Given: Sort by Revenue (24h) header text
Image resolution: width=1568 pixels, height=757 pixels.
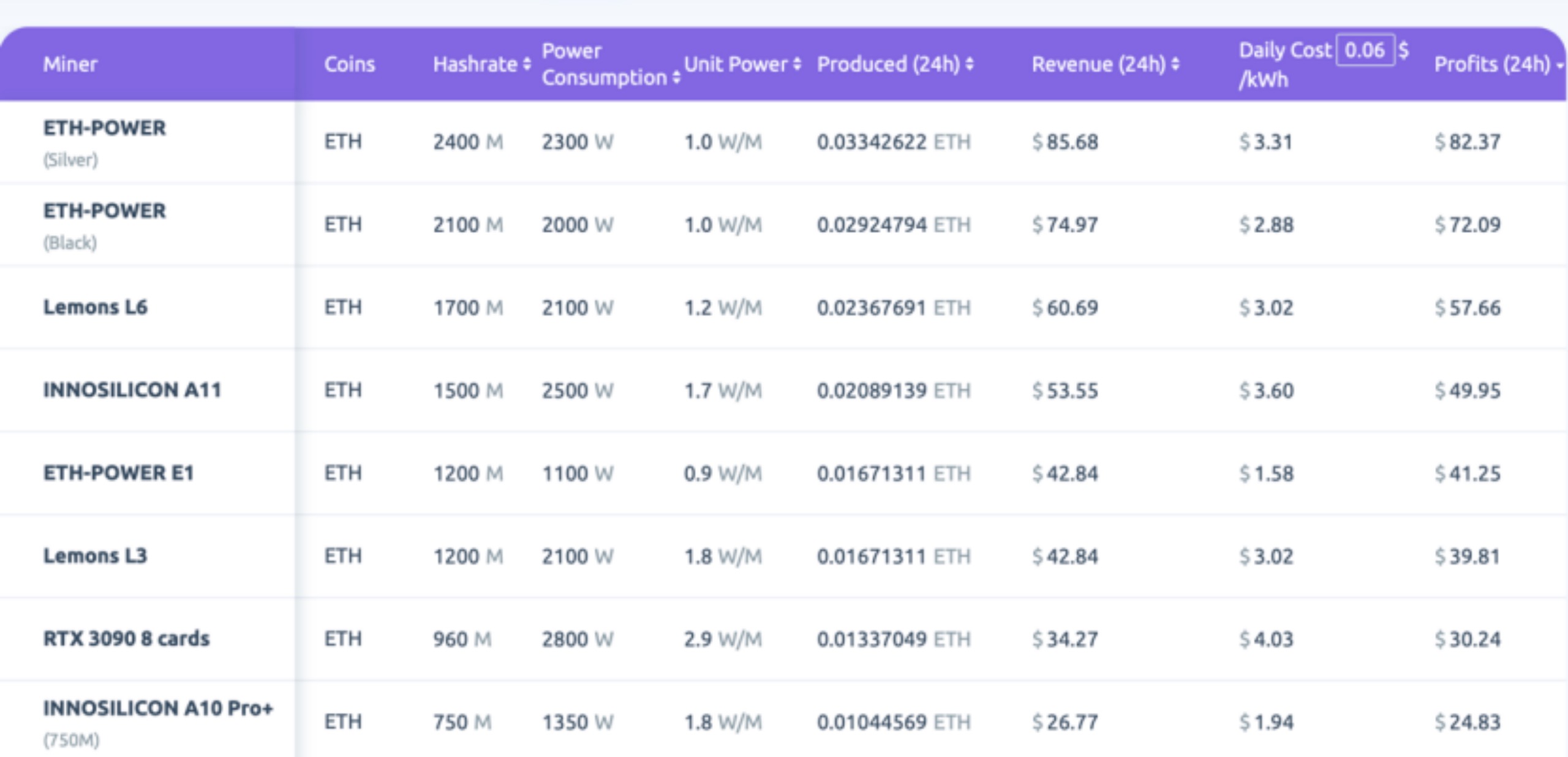Looking at the screenshot, I should click(x=1098, y=64).
